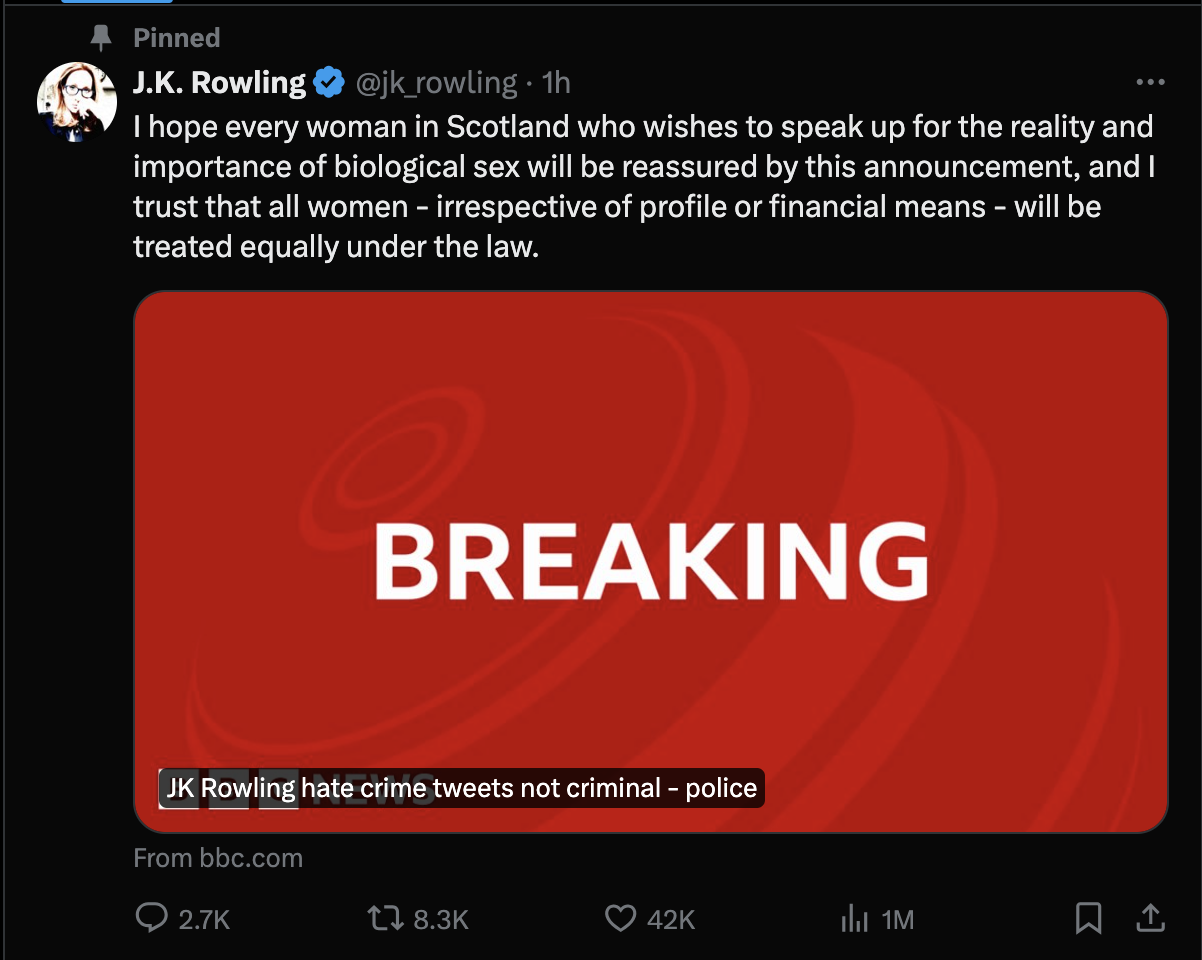Click the blue verified checkmark badge

329,83
